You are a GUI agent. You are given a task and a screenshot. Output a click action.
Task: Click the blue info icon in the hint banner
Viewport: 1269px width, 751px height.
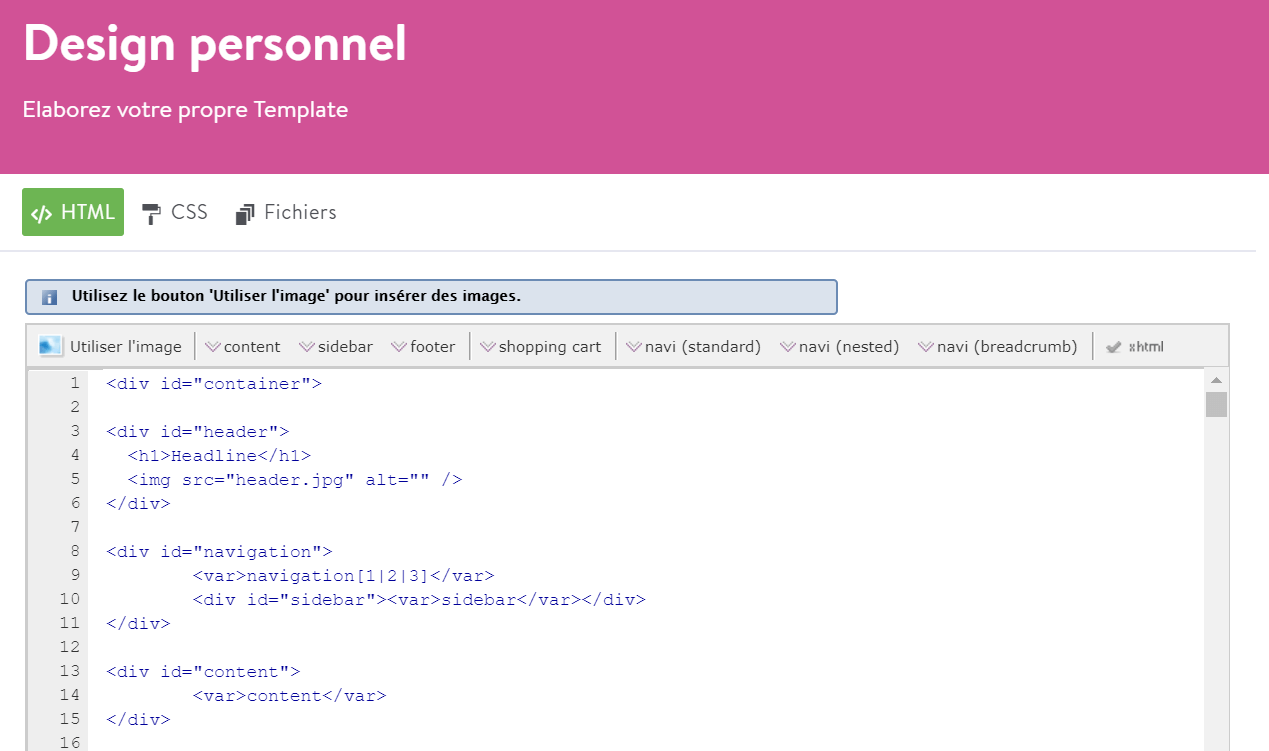(x=50, y=297)
